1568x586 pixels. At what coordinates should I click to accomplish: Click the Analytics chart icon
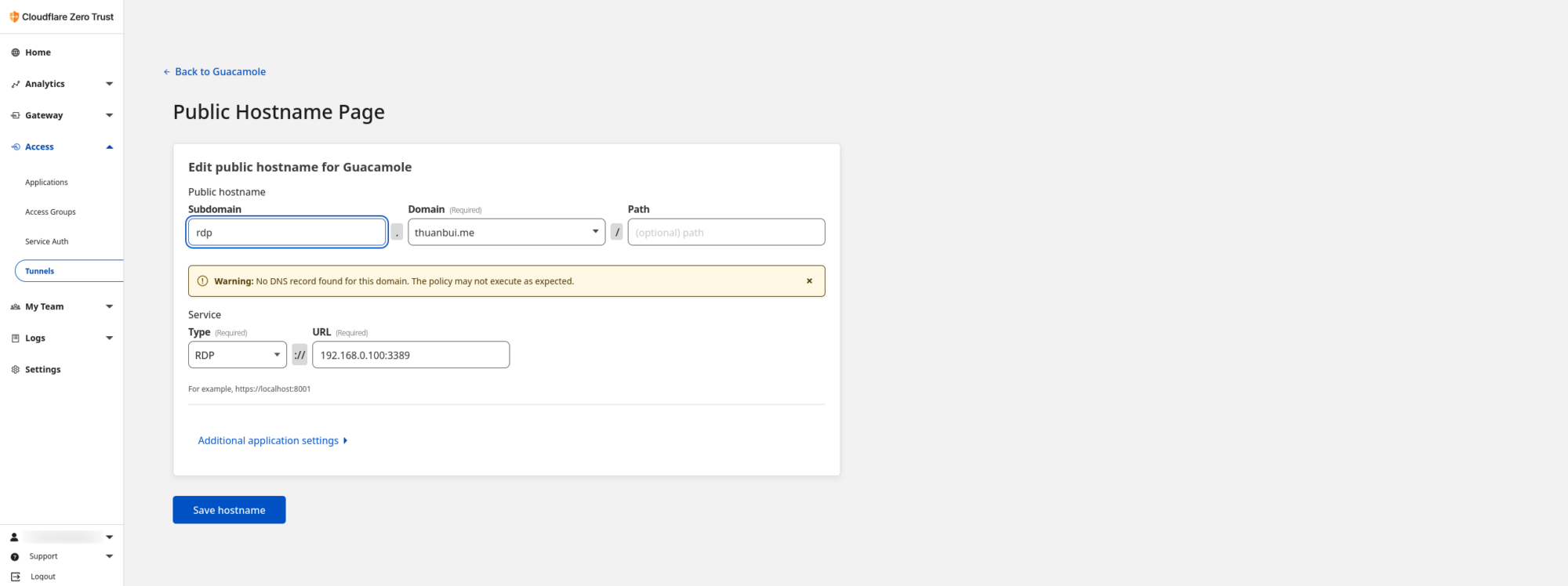15,84
